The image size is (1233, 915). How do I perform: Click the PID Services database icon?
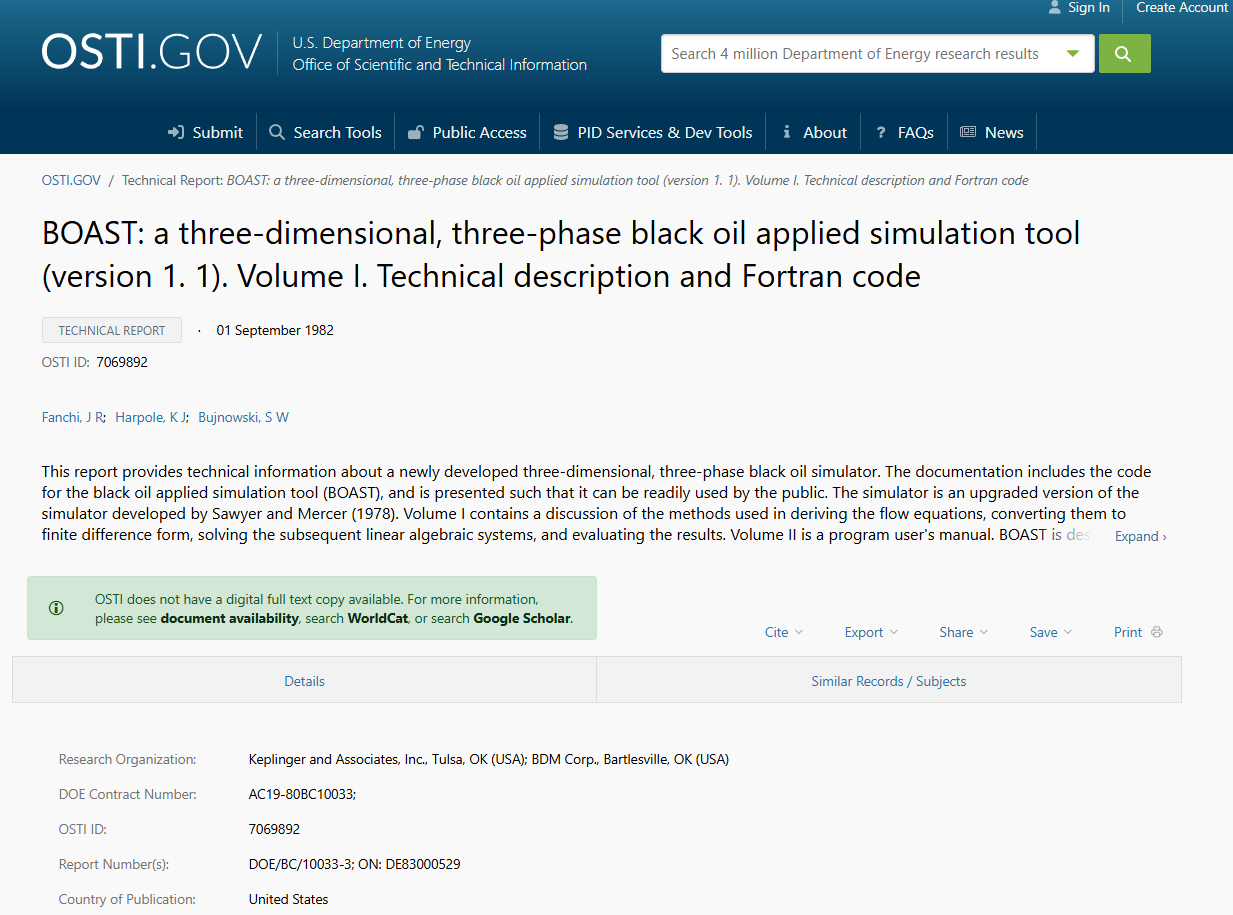pyautogui.click(x=561, y=133)
